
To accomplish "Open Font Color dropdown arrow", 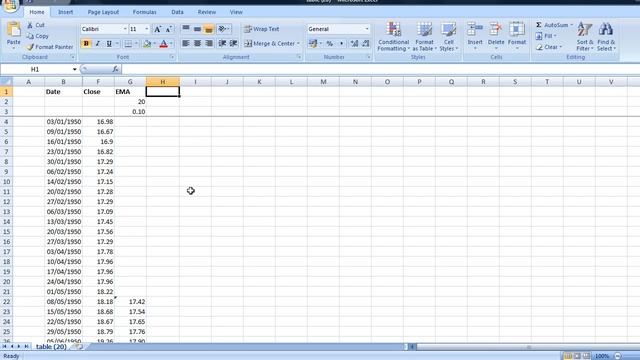I will pos(171,44).
